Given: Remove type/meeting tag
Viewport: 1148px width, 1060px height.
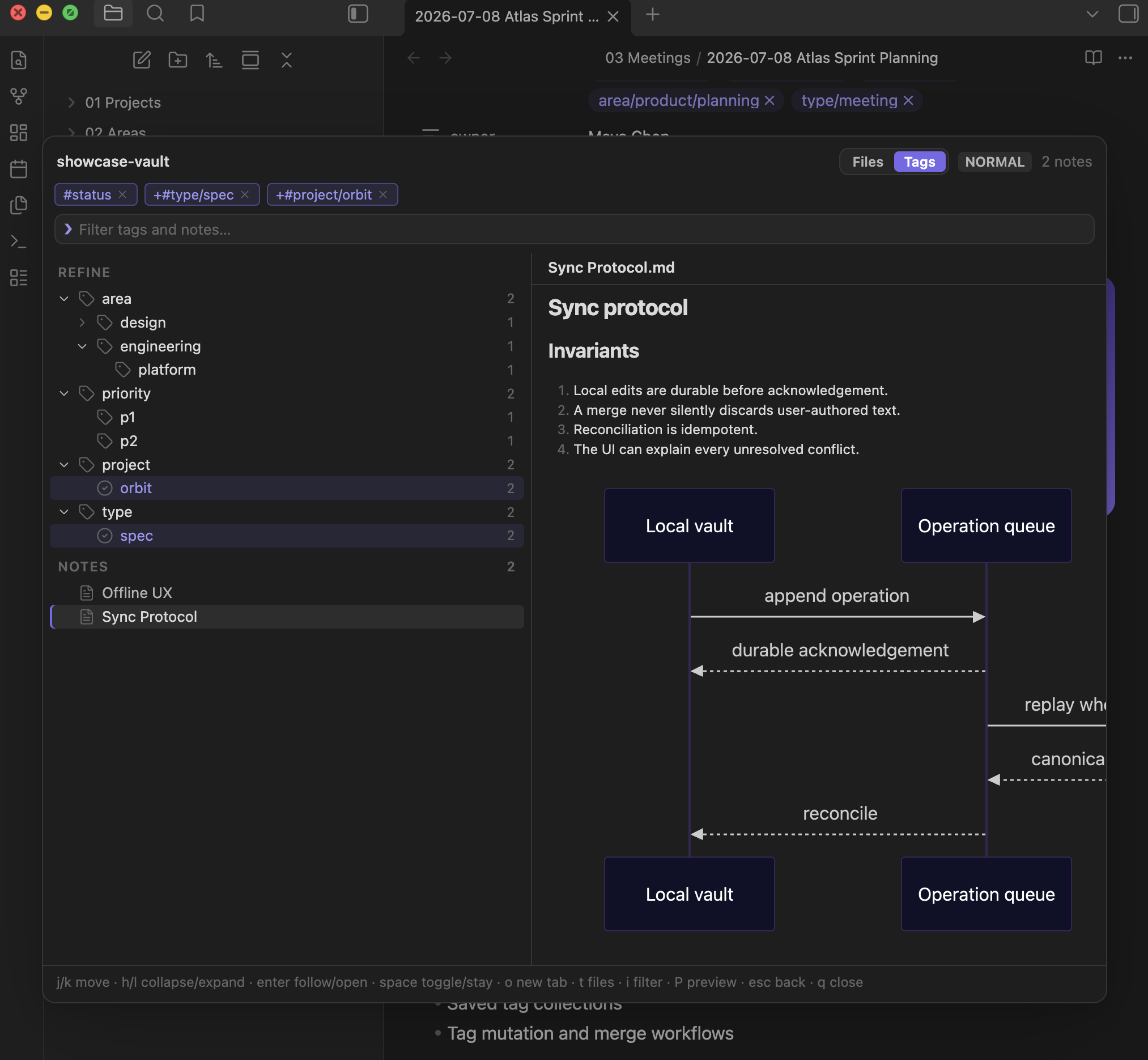Looking at the screenshot, I should pyautogui.click(x=908, y=100).
